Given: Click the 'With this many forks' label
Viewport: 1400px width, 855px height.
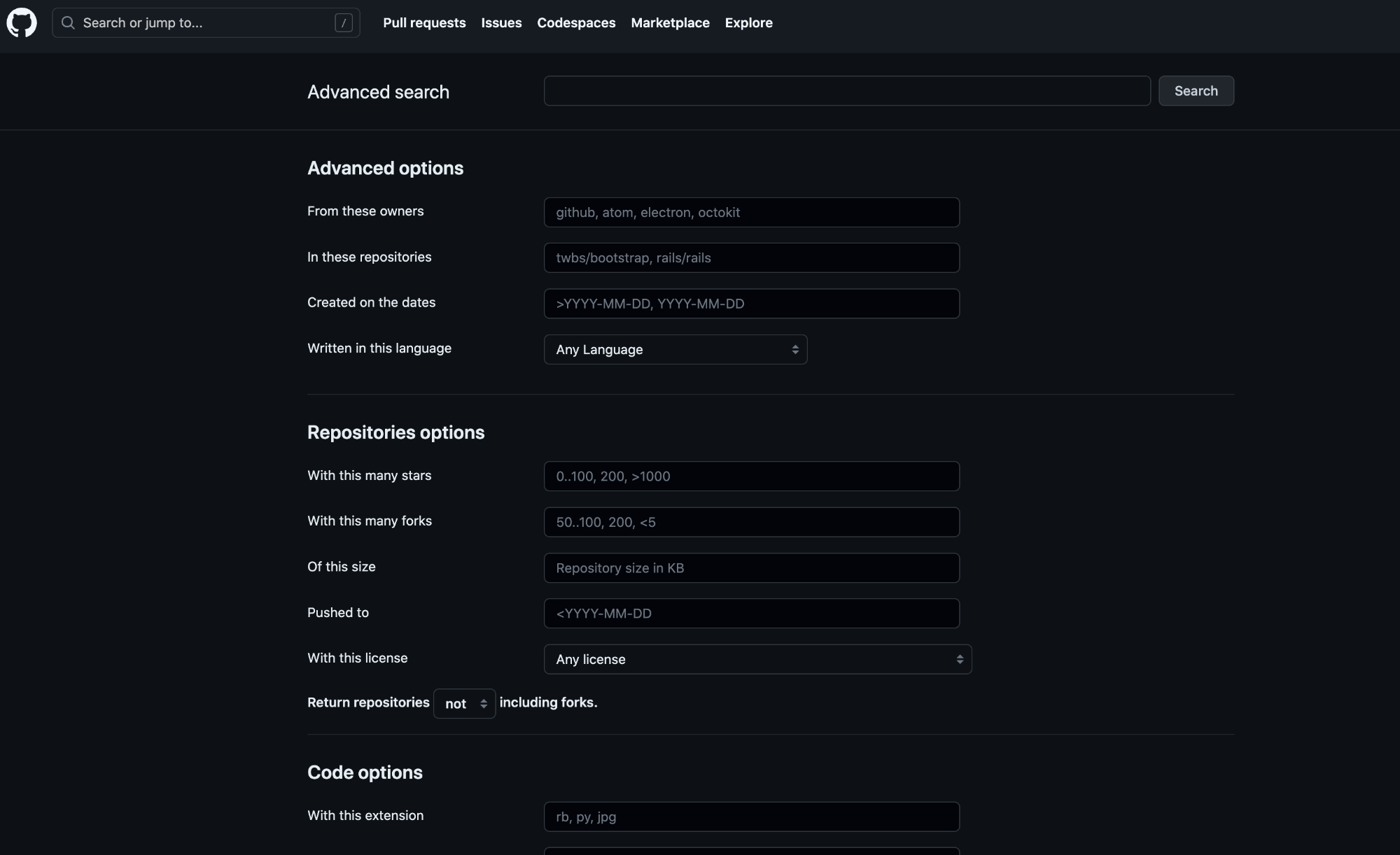Looking at the screenshot, I should 370,521.
